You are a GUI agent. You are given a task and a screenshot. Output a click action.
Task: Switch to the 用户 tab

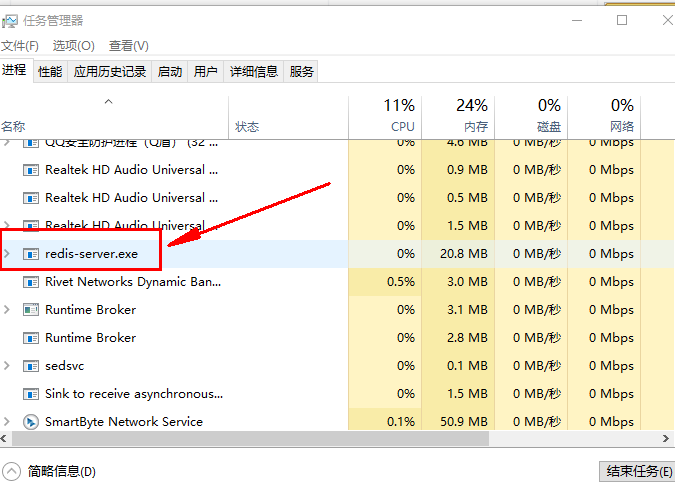205,71
